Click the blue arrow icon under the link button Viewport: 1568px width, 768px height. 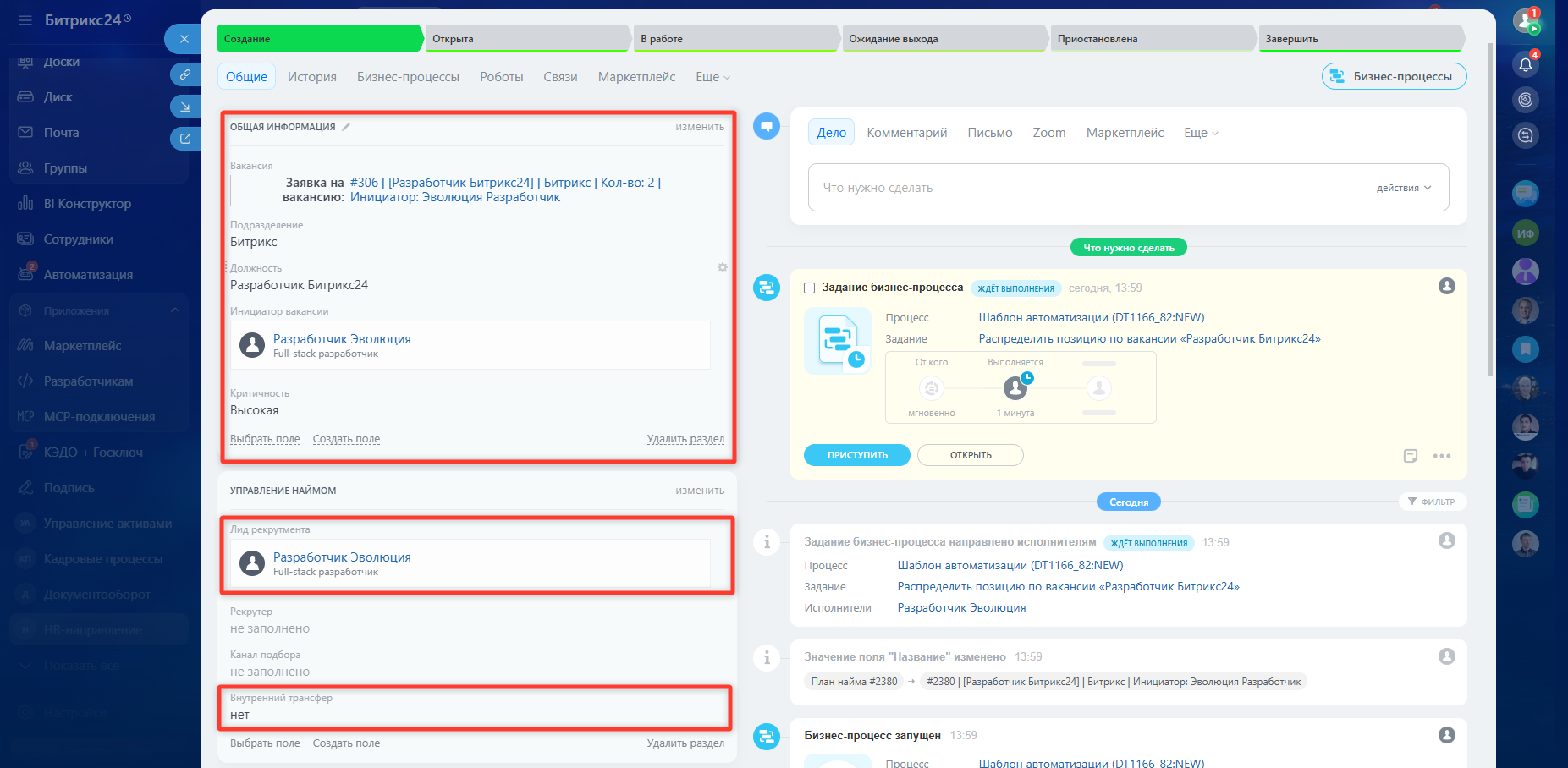185,107
